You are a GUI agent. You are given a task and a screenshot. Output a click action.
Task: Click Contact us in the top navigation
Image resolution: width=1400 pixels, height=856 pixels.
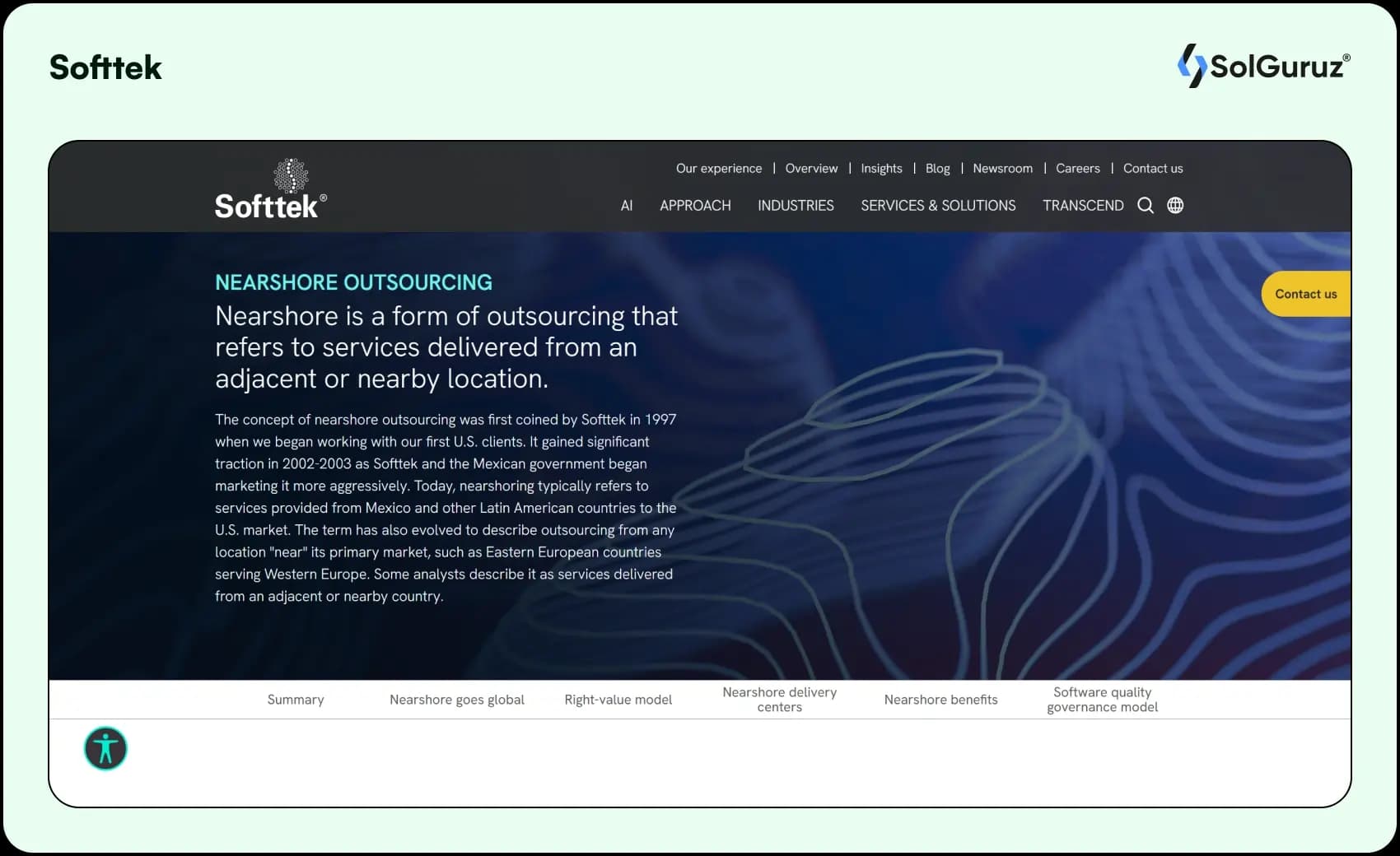[x=1153, y=168]
